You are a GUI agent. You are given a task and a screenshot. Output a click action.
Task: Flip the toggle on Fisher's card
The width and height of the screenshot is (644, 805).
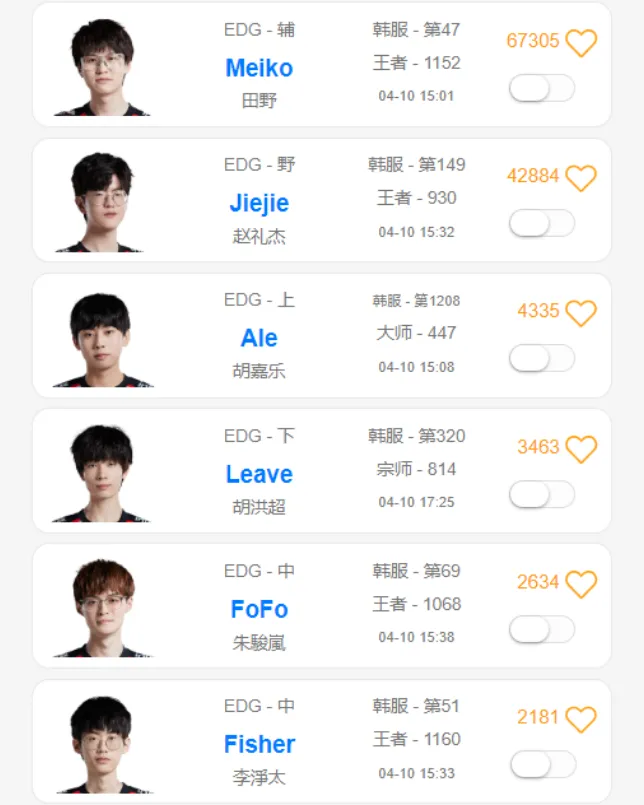[x=541, y=765]
